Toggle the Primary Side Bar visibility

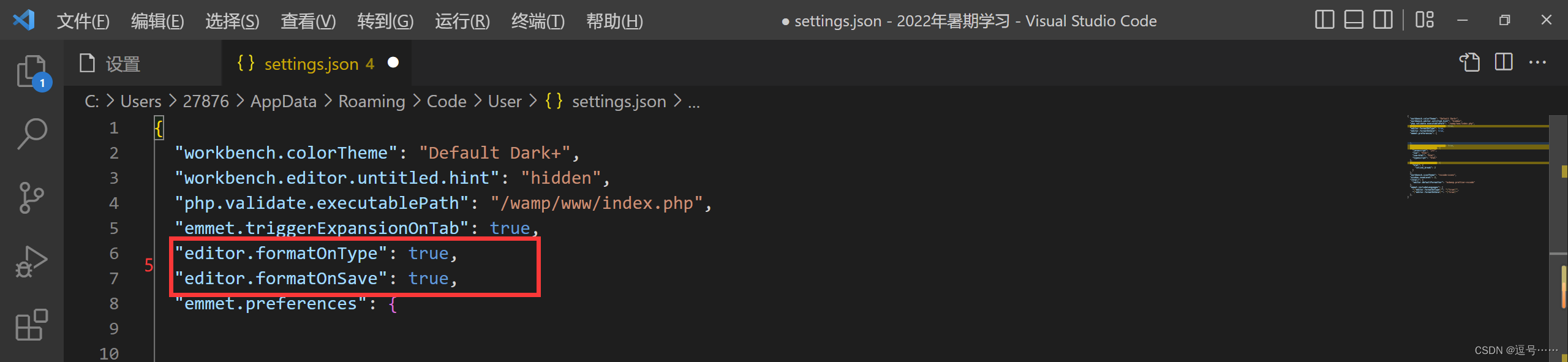coord(1324,20)
